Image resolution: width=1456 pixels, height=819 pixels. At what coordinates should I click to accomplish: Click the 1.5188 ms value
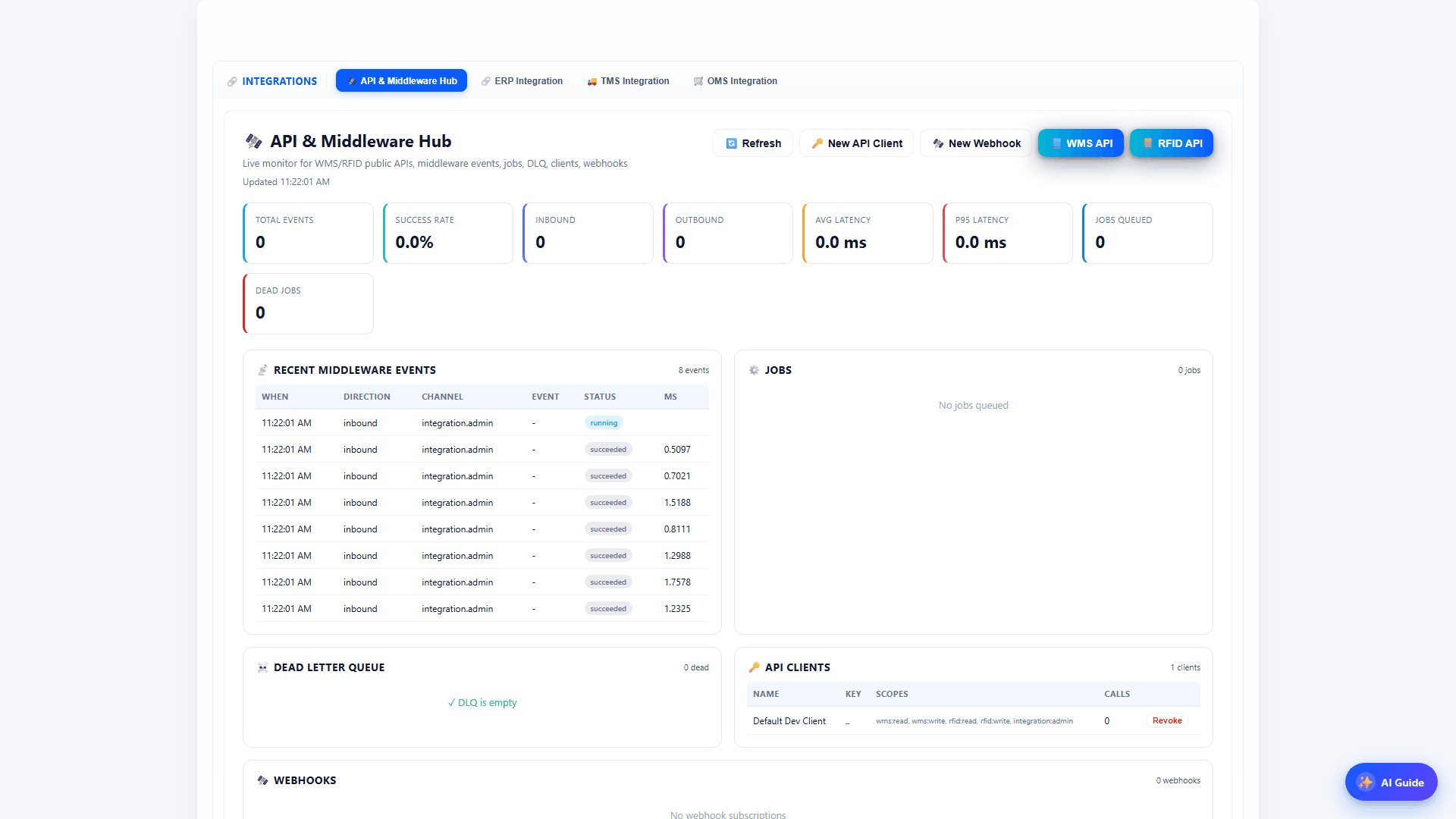[x=677, y=503]
